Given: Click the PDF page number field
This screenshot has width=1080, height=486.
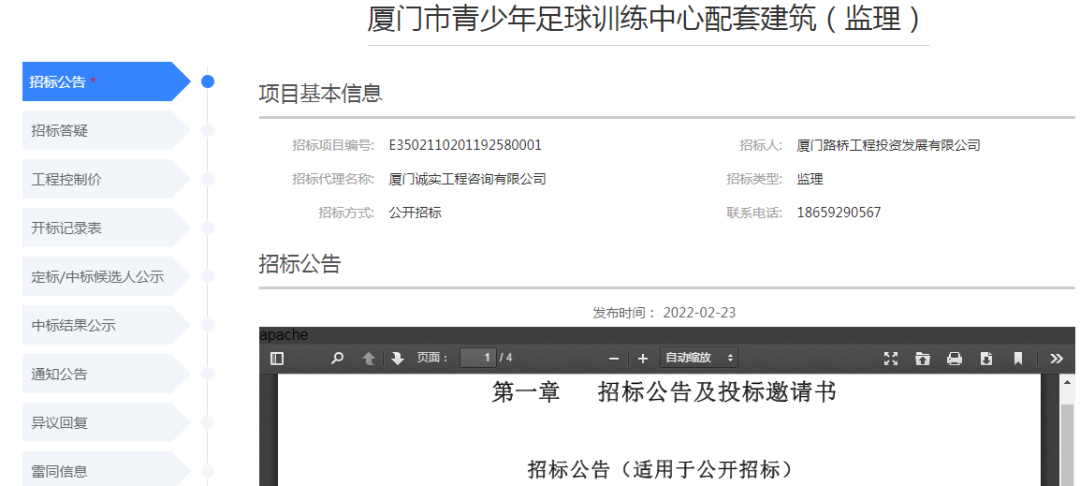Looking at the screenshot, I should click(478, 358).
